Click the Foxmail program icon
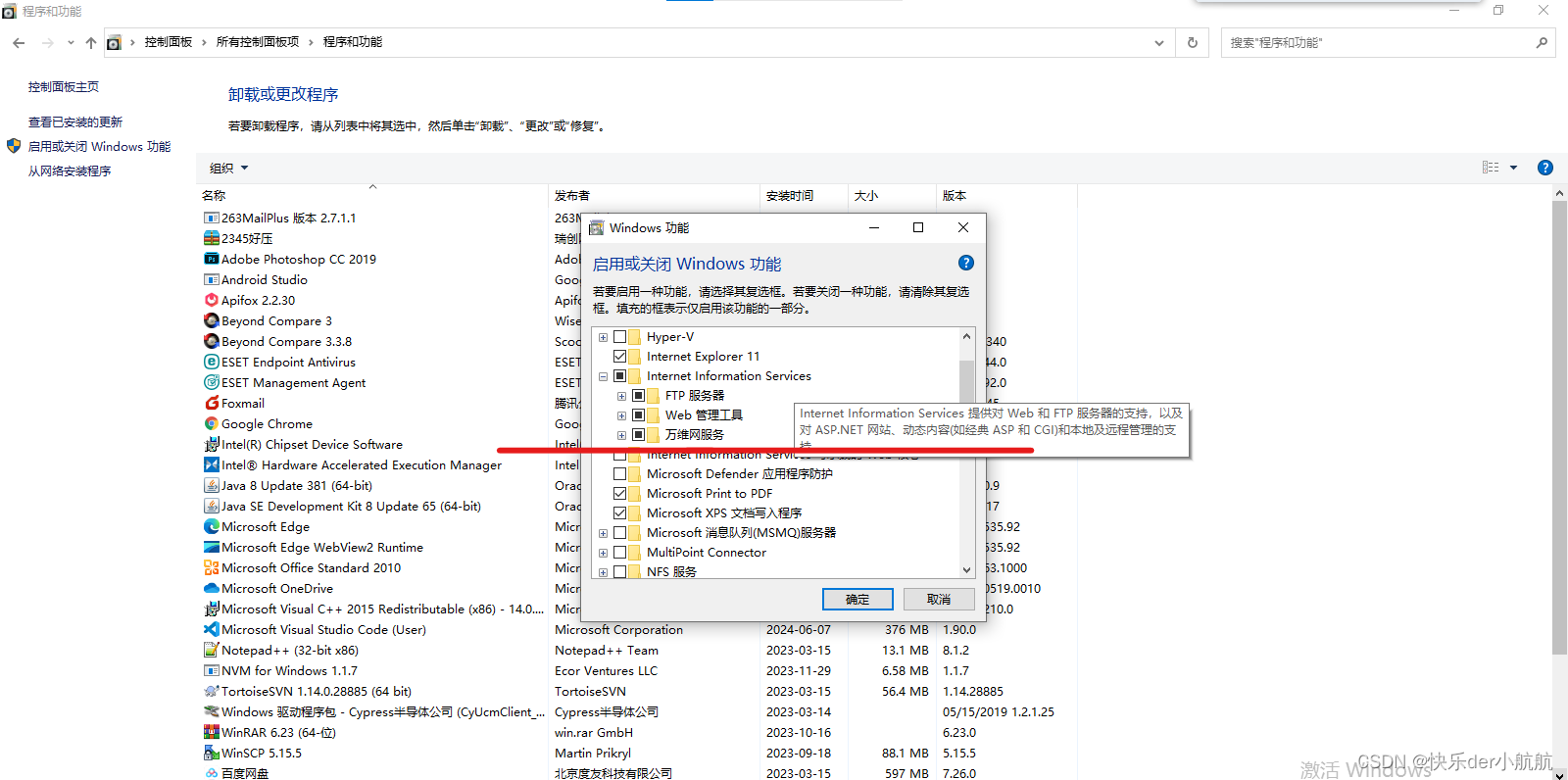 tap(211, 403)
